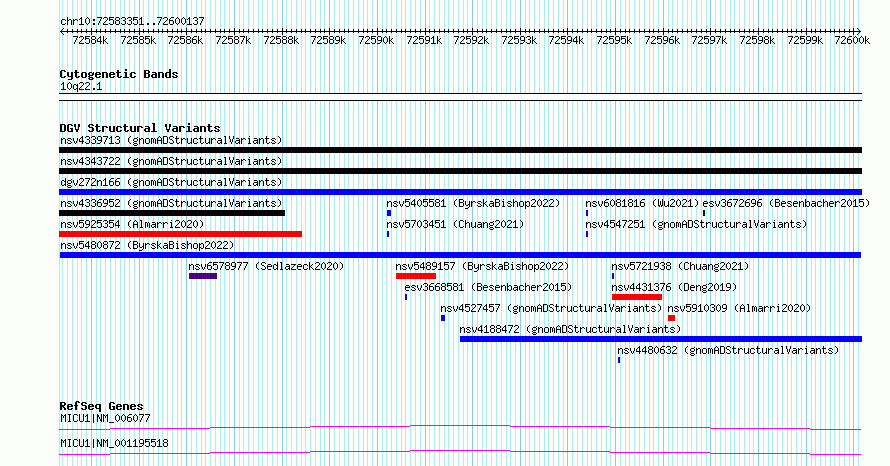Click the nsv5480872 blue variant bar
The image size is (890, 466).
point(460,255)
